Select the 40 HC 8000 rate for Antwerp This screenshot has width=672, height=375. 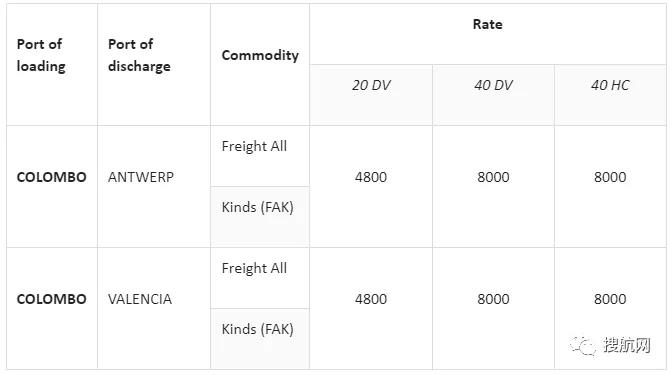coord(610,177)
